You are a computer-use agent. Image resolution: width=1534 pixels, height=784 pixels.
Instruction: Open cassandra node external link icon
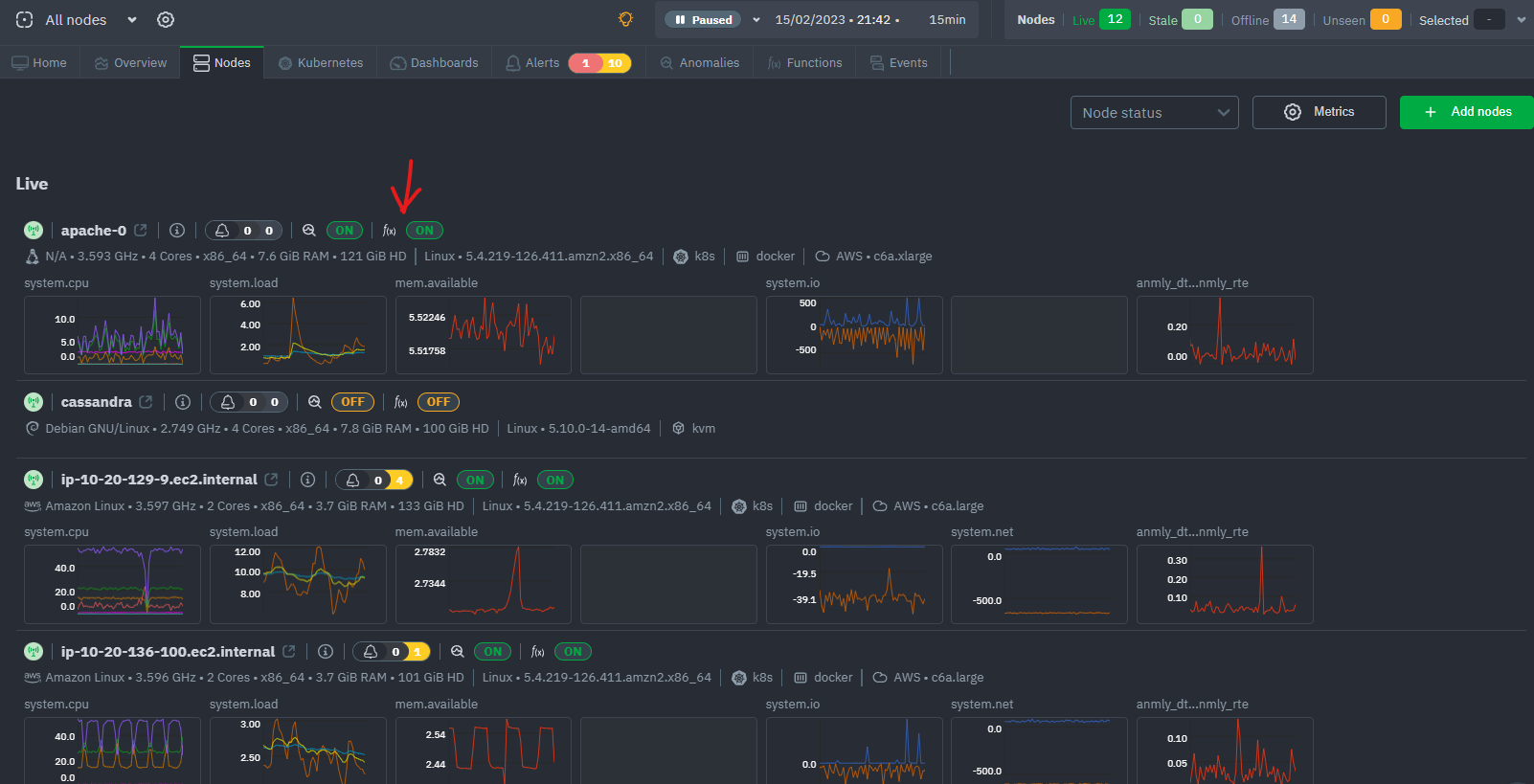(x=146, y=402)
